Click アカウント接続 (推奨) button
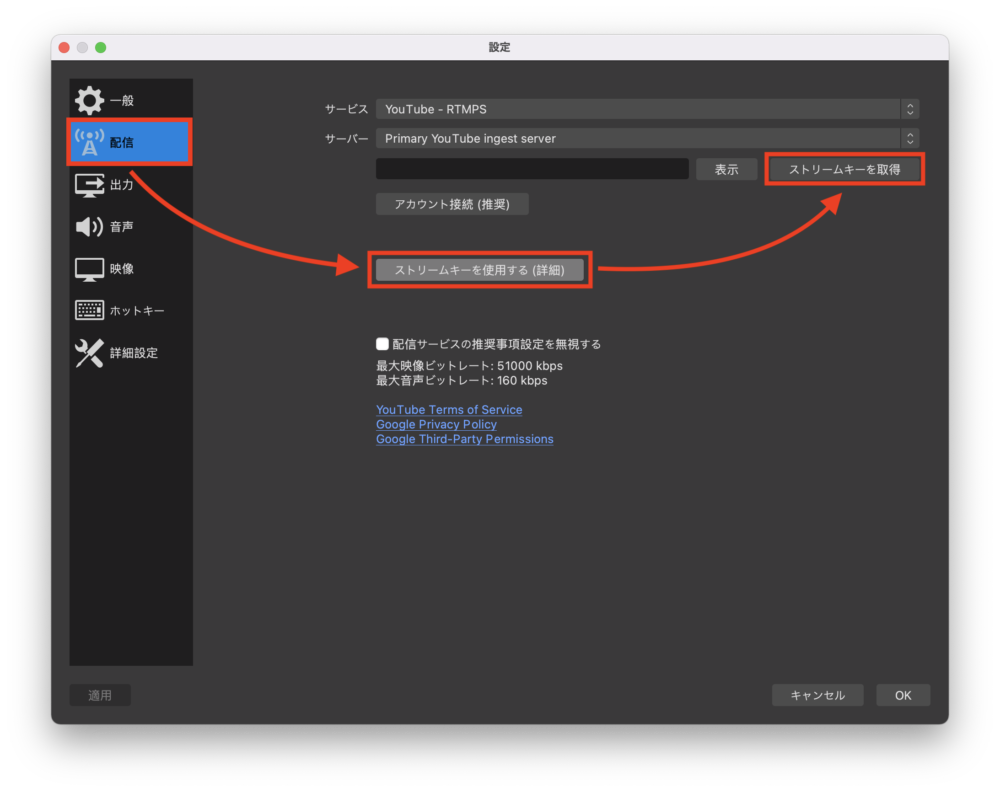Screen dimensions: 1000x792 [452, 204]
